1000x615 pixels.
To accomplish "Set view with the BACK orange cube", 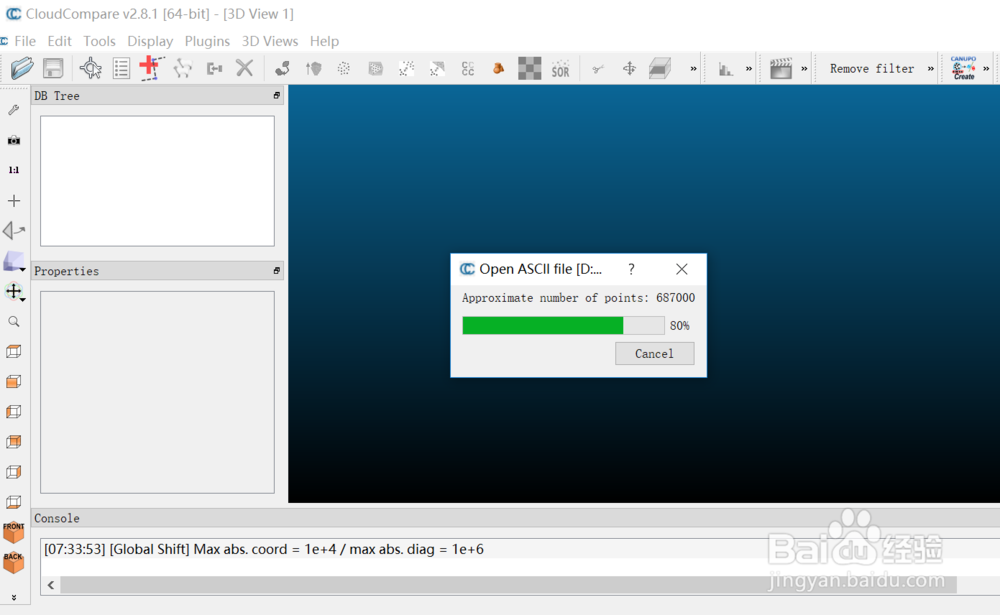I will (13, 562).
